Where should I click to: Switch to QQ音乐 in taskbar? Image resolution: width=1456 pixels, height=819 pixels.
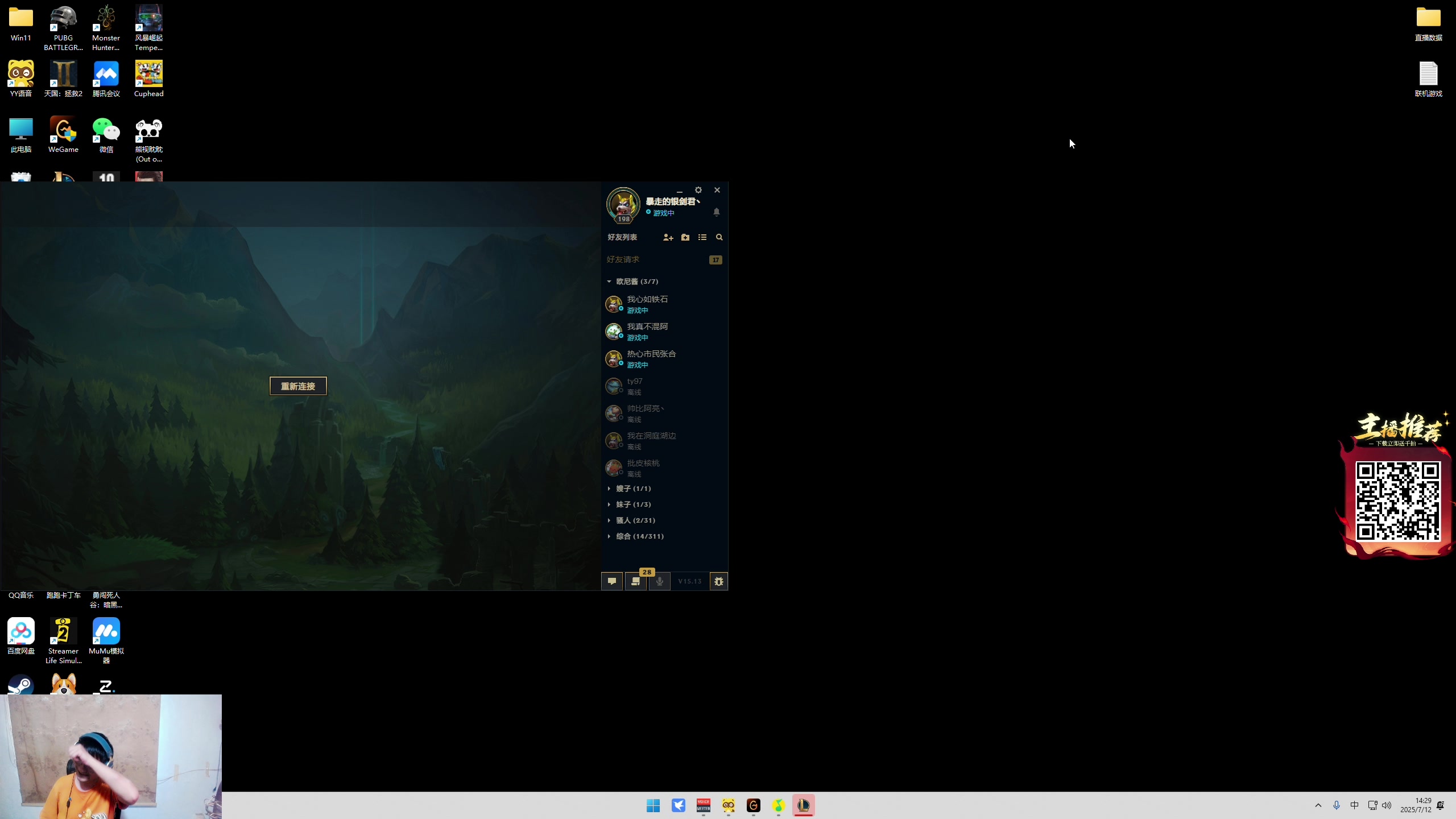point(779,805)
